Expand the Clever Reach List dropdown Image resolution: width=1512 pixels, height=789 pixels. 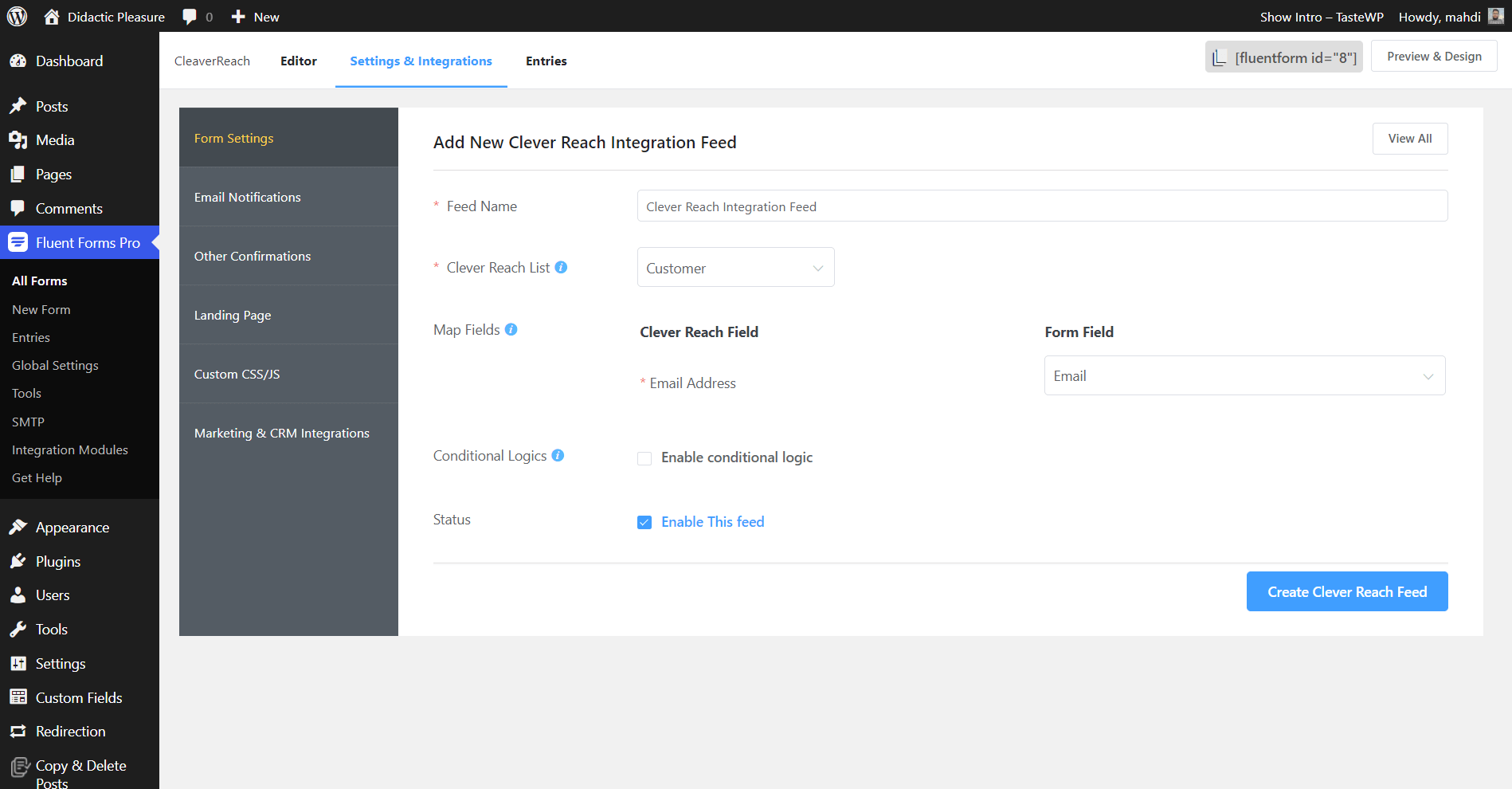(735, 268)
